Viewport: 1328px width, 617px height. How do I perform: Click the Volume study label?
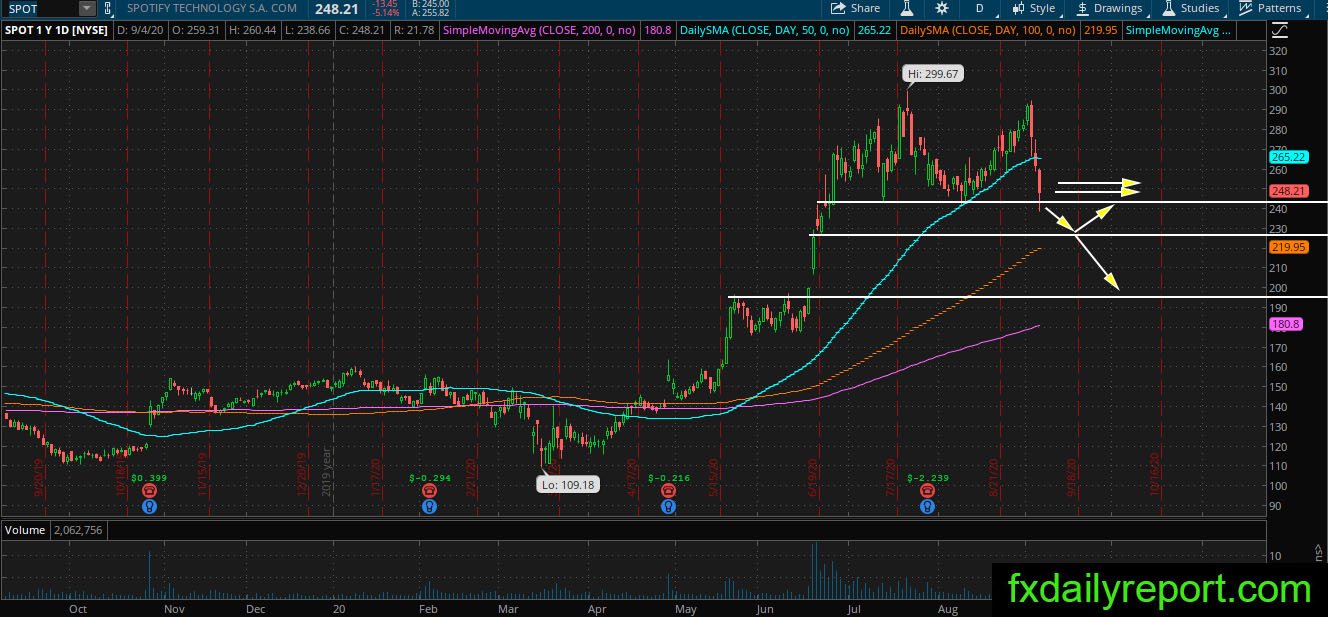click(25, 530)
